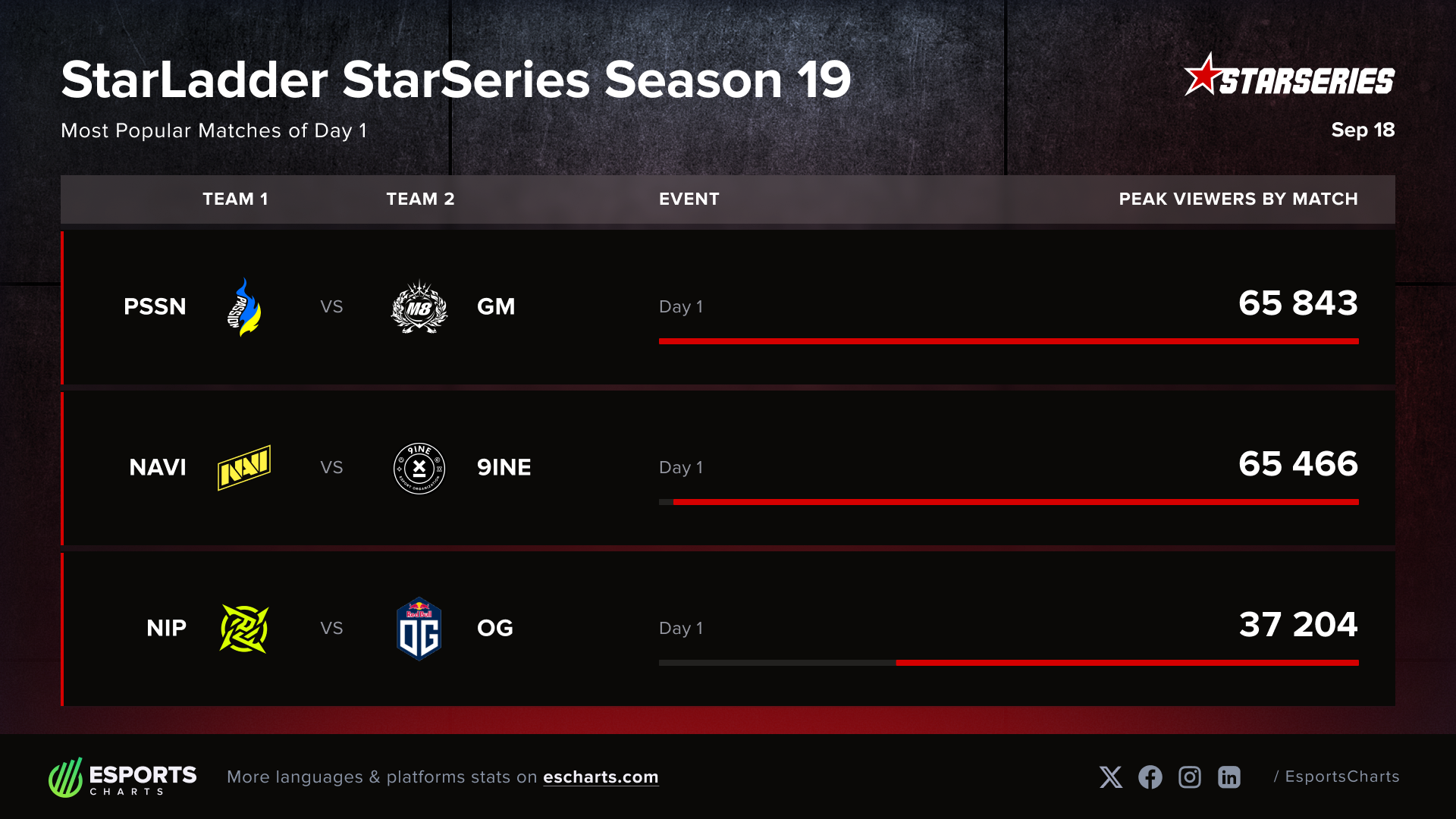The image size is (1456, 819).
Task: Click the Gentle Mates M8 logo
Action: [x=419, y=307]
